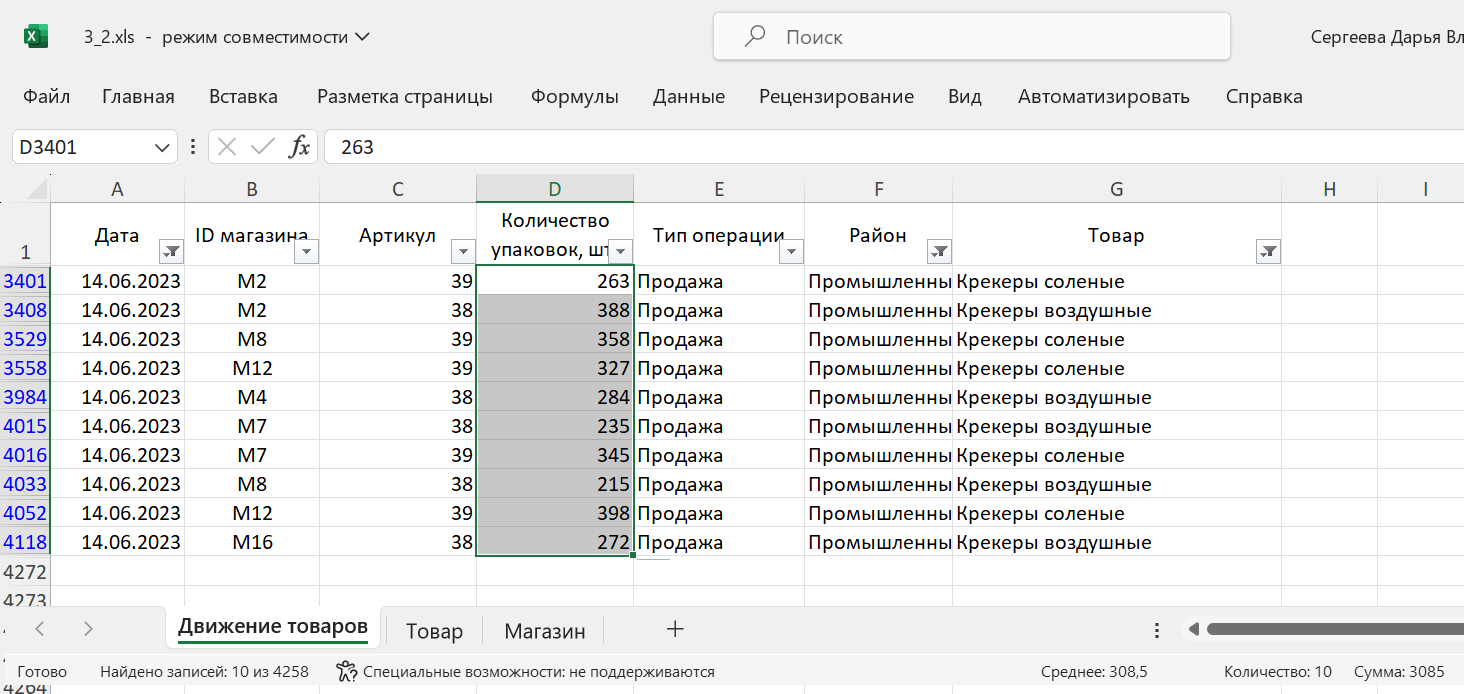Select the Движение товаров sheet tab
This screenshot has width=1464, height=694.
coord(273,628)
